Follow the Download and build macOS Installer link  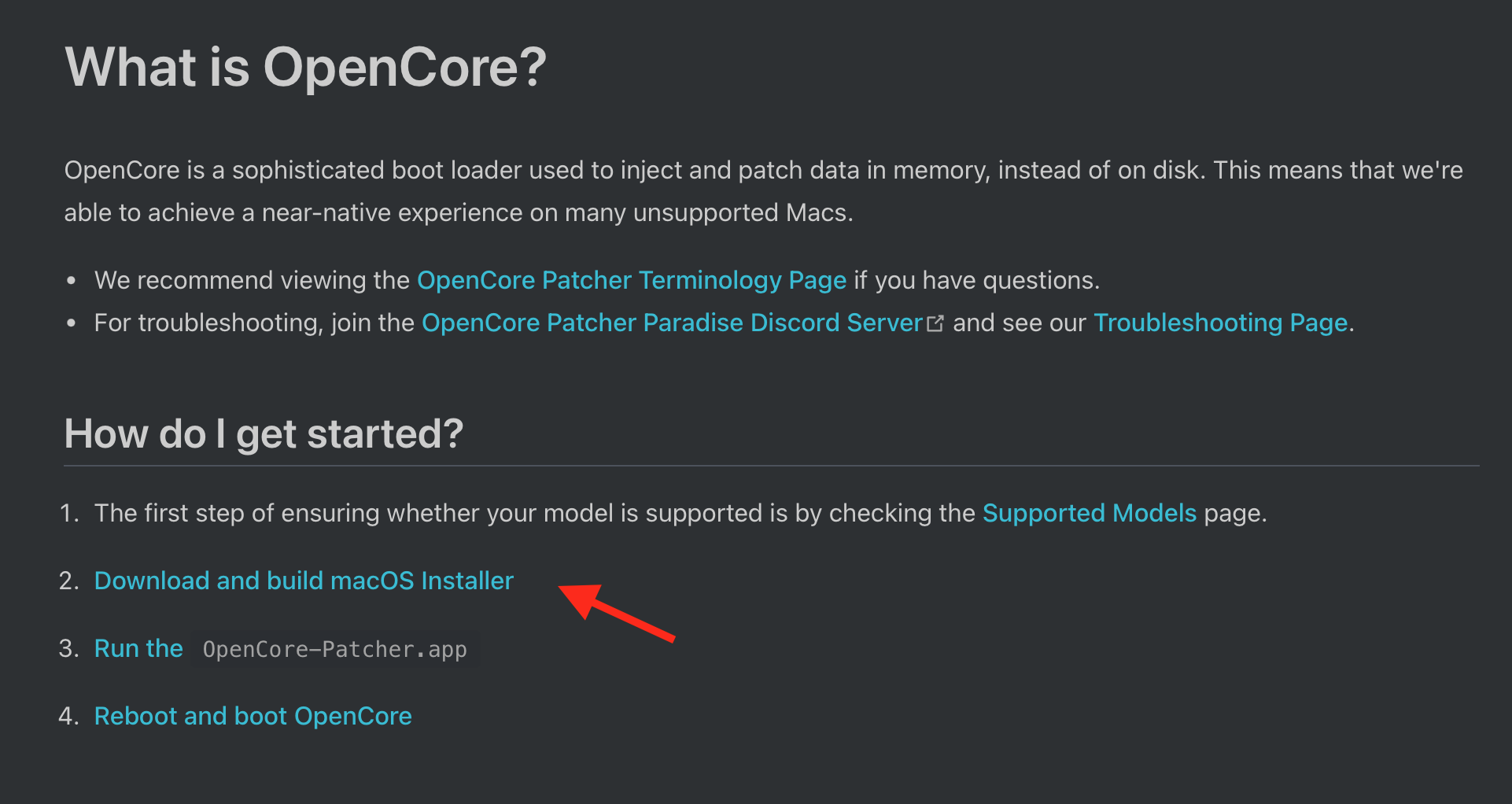pos(304,581)
